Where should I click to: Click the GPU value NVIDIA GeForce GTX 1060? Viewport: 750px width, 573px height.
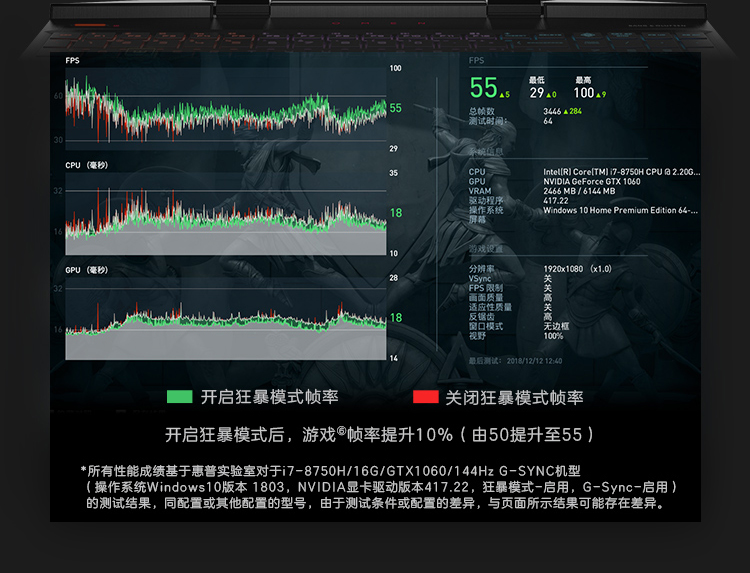click(x=592, y=181)
